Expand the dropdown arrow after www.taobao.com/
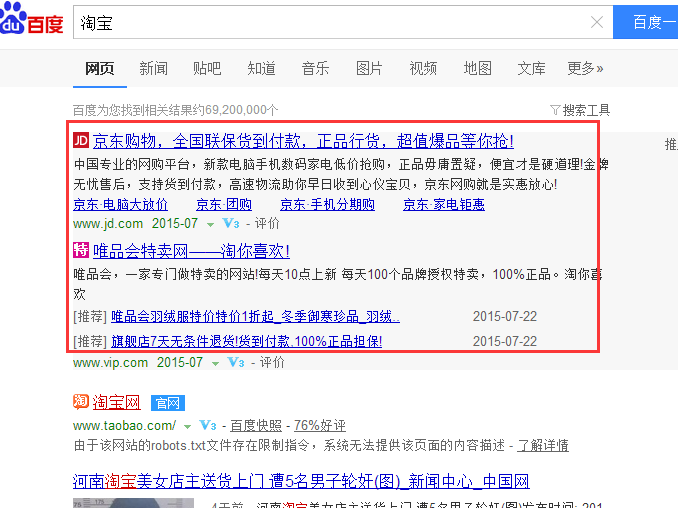 point(187,427)
